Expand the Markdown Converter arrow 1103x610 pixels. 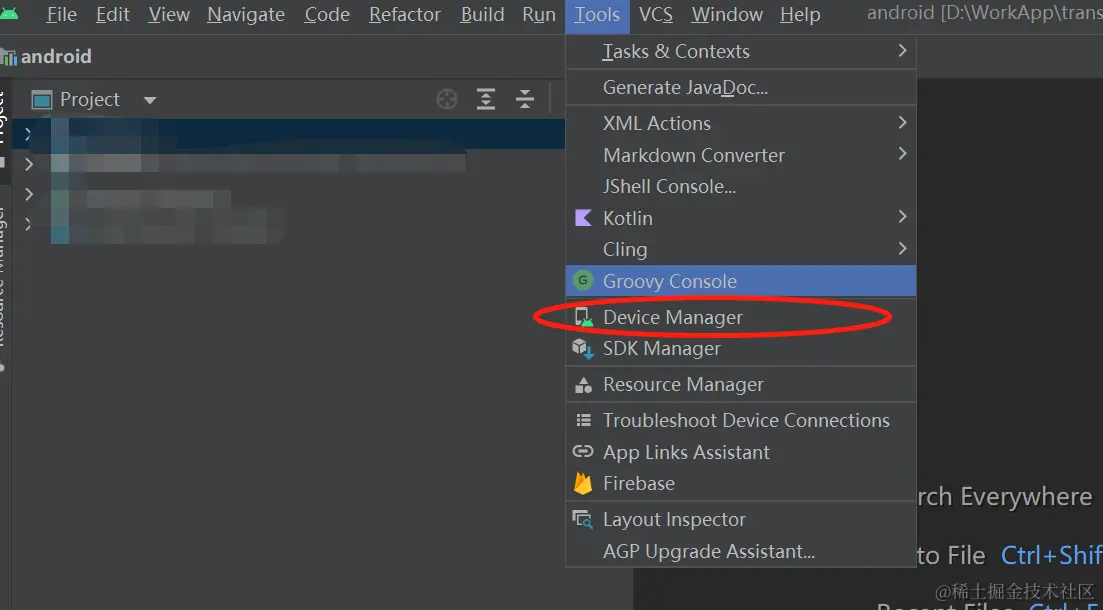point(902,153)
